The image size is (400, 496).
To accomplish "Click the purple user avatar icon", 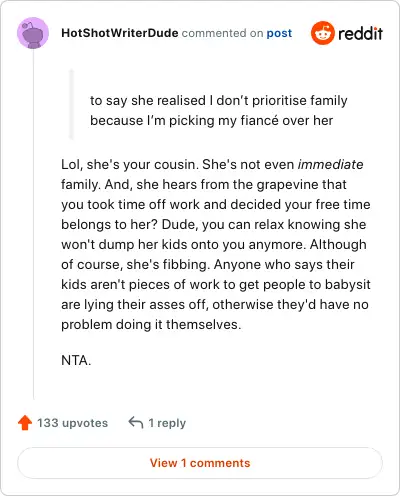I will pyautogui.click(x=33, y=33).
